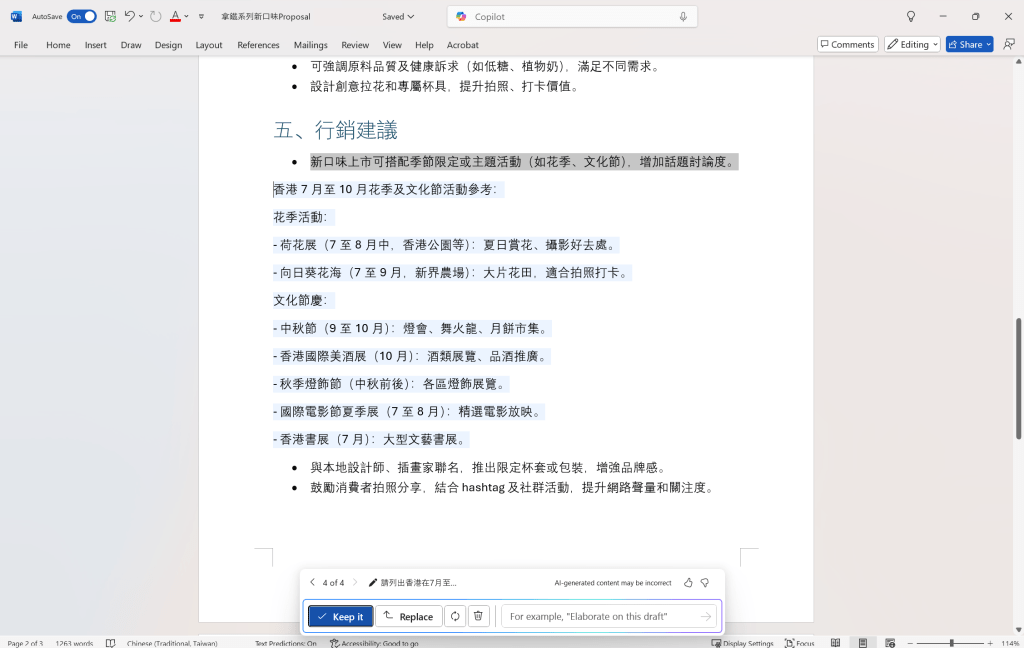Viewport: 1024px width, 648px height.
Task: Click the Replace button
Action: [408, 616]
